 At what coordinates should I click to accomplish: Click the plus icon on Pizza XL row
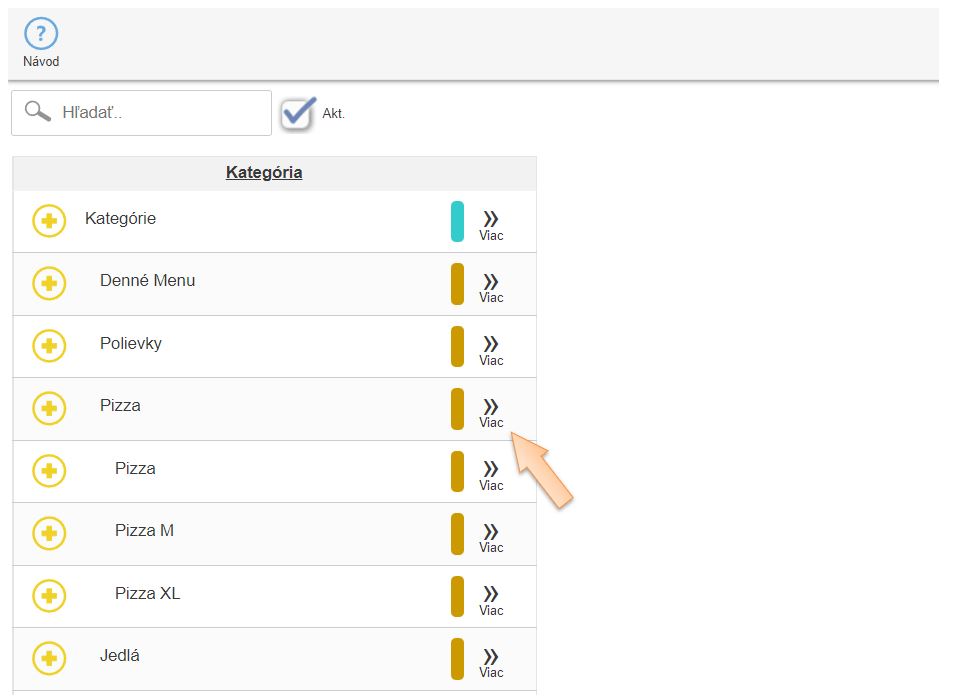coord(49,596)
